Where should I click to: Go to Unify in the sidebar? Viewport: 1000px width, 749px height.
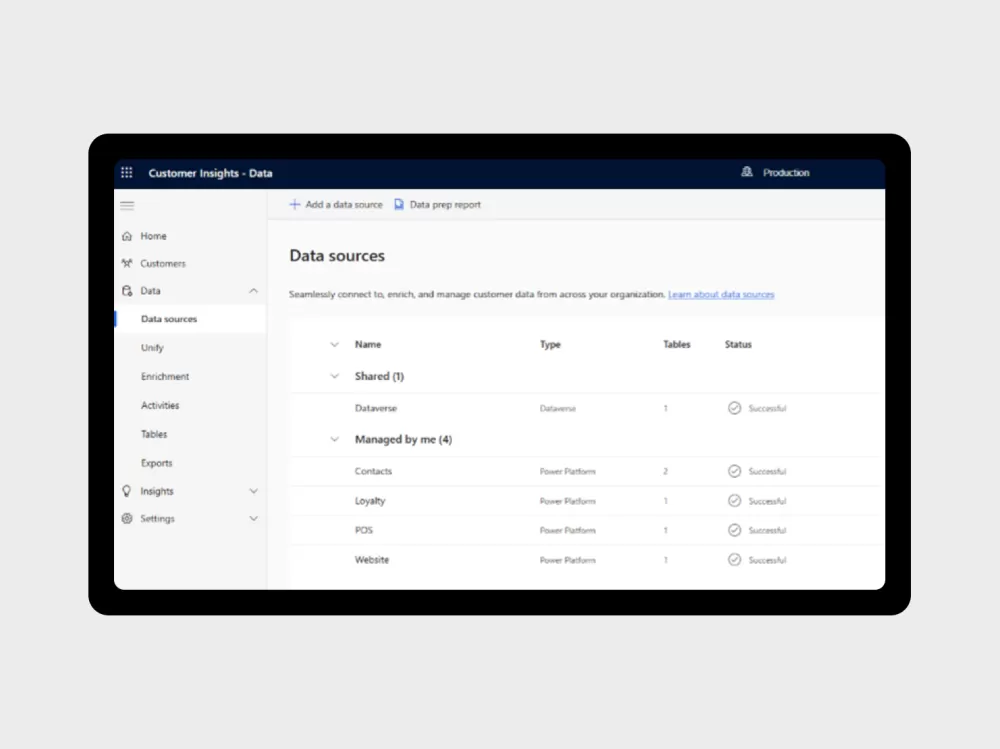152,348
